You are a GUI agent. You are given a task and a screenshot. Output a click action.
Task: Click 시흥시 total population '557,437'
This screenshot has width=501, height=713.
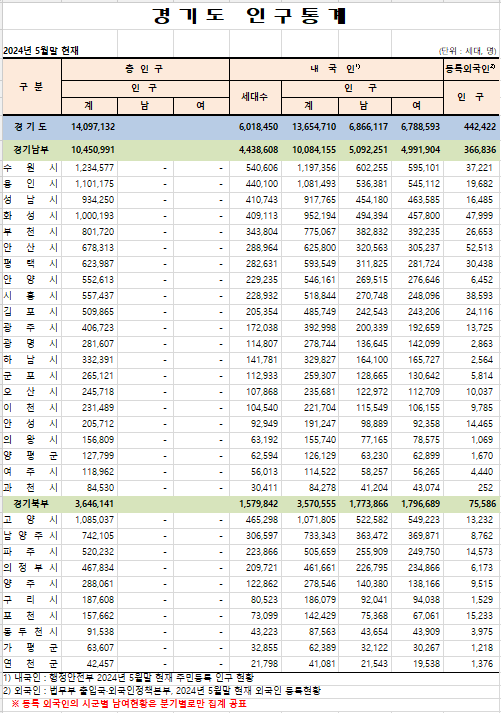click(98, 296)
